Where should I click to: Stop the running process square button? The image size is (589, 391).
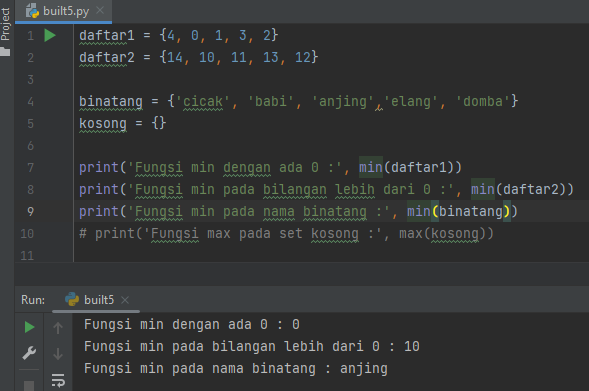point(29,386)
